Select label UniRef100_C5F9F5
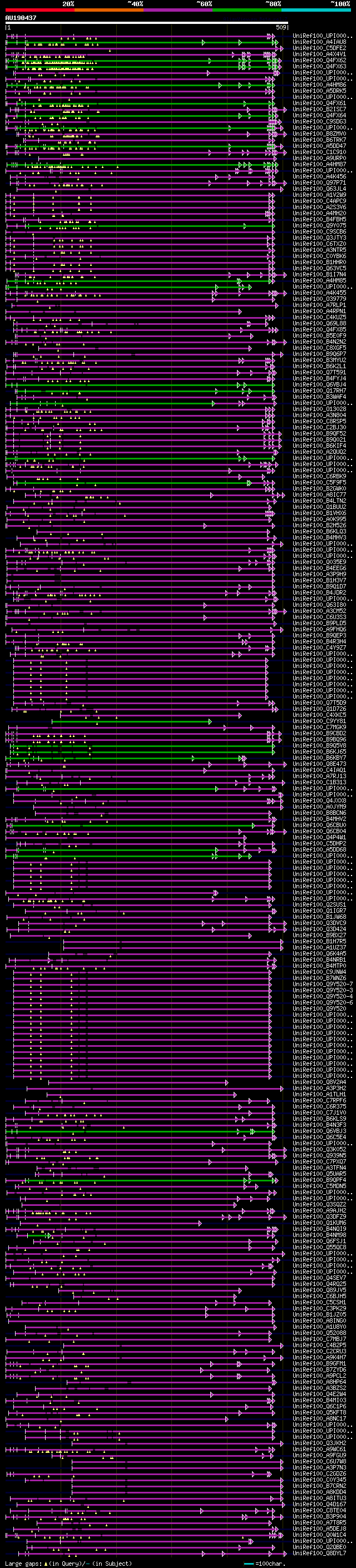This screenshot has height=1568, width=356. click(319, 483)
